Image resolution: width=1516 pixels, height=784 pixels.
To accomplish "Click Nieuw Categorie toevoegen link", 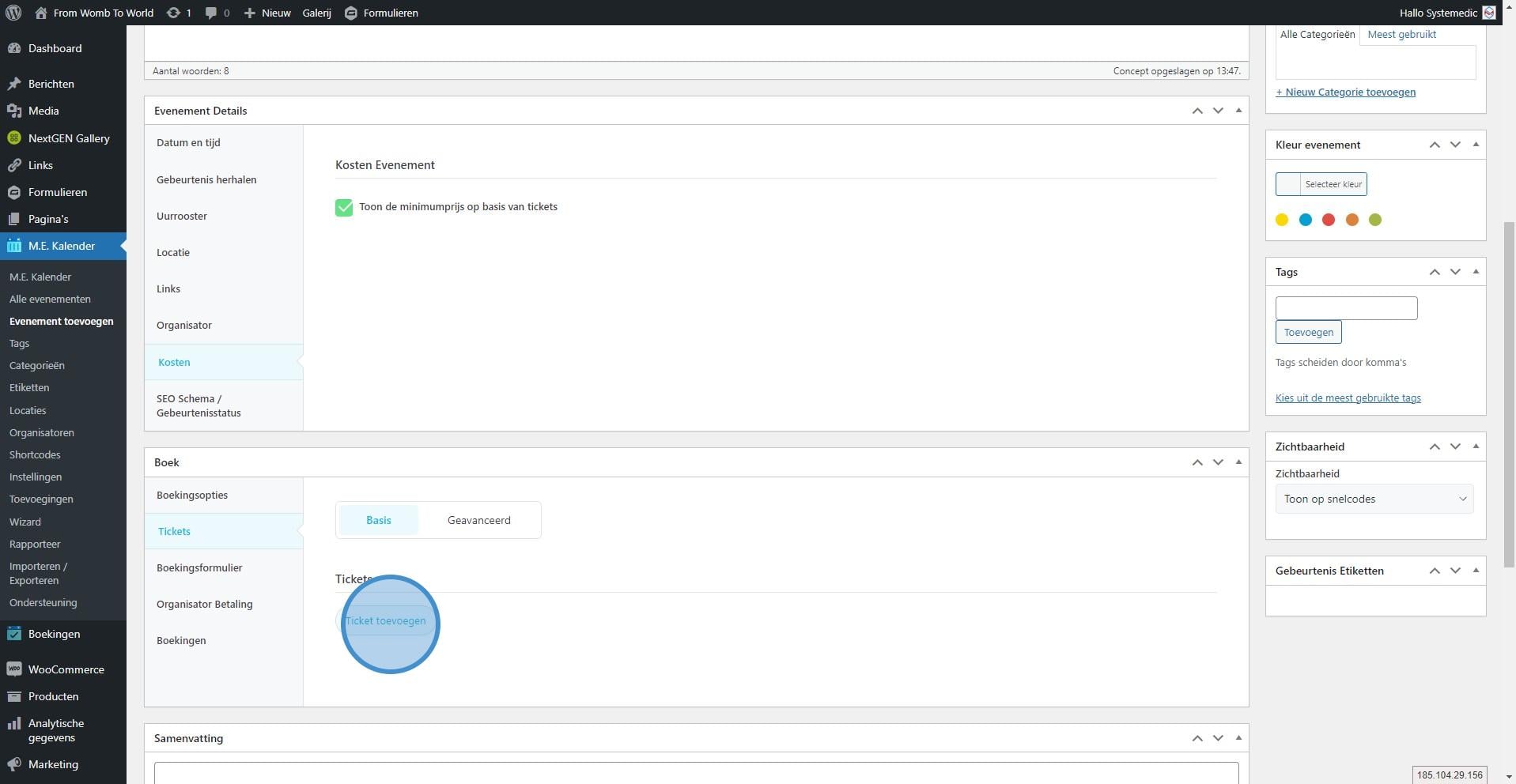I will pos(1345,92).
